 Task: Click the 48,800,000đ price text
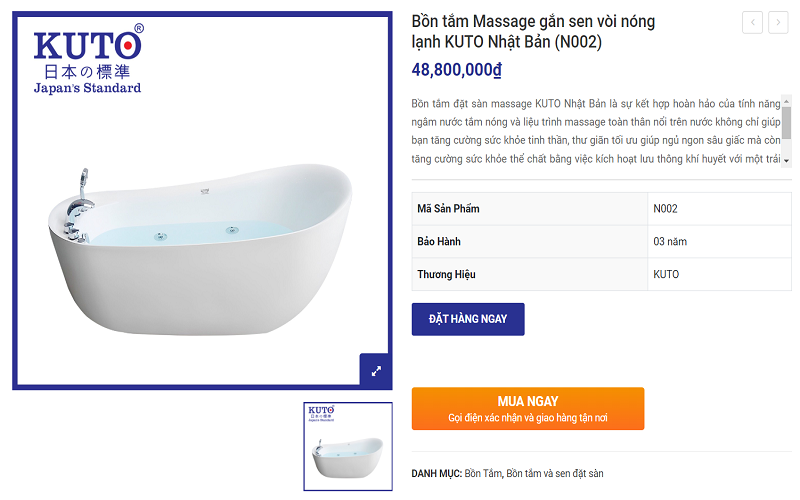point(457,69)
